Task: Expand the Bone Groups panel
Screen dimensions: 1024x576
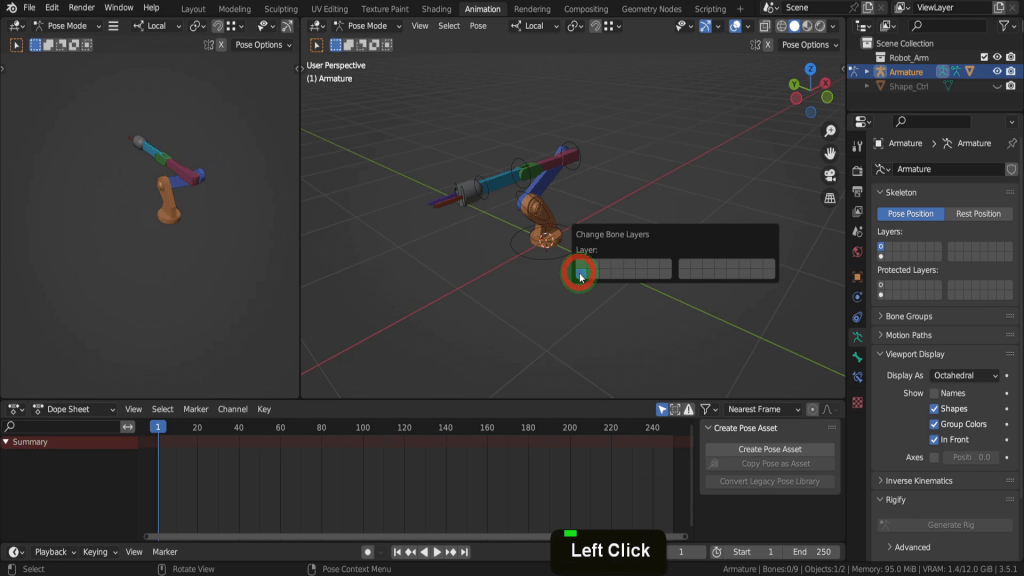Action: [x=908, y=316]
